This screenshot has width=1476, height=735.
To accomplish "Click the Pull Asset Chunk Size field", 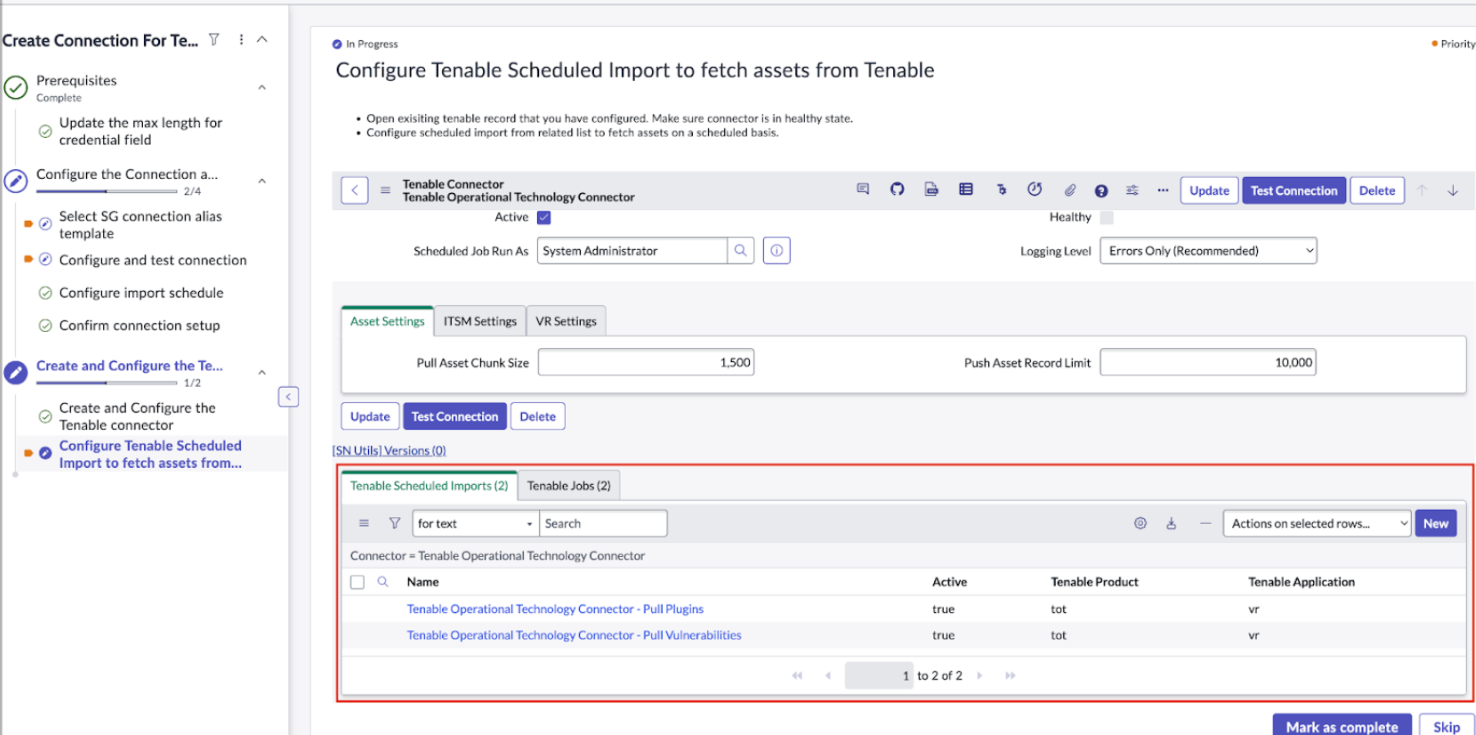I will pos(646,363).
